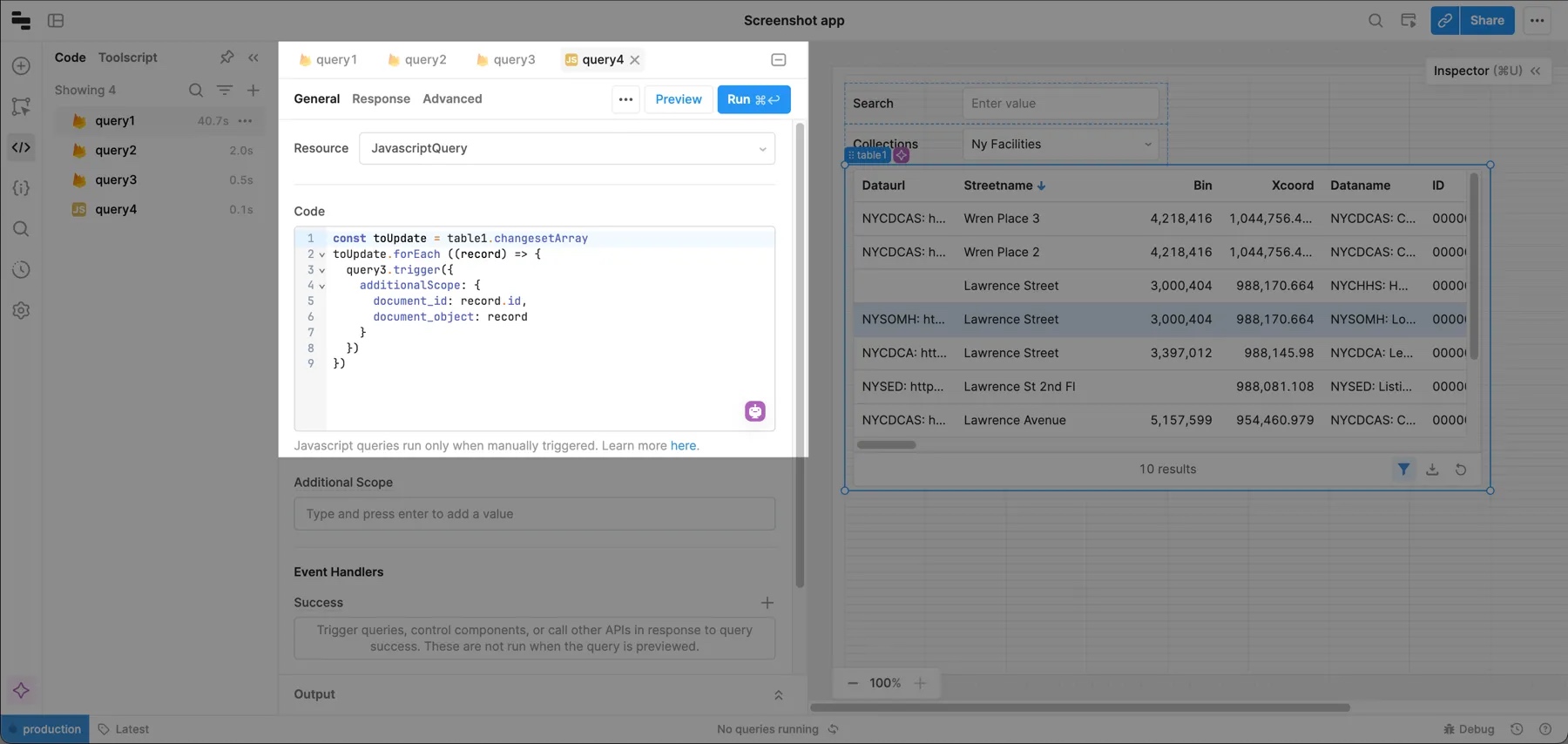Screen dimensions: 1568x744
Task: Download the table1 data
Action: [x=1432, y=470]
